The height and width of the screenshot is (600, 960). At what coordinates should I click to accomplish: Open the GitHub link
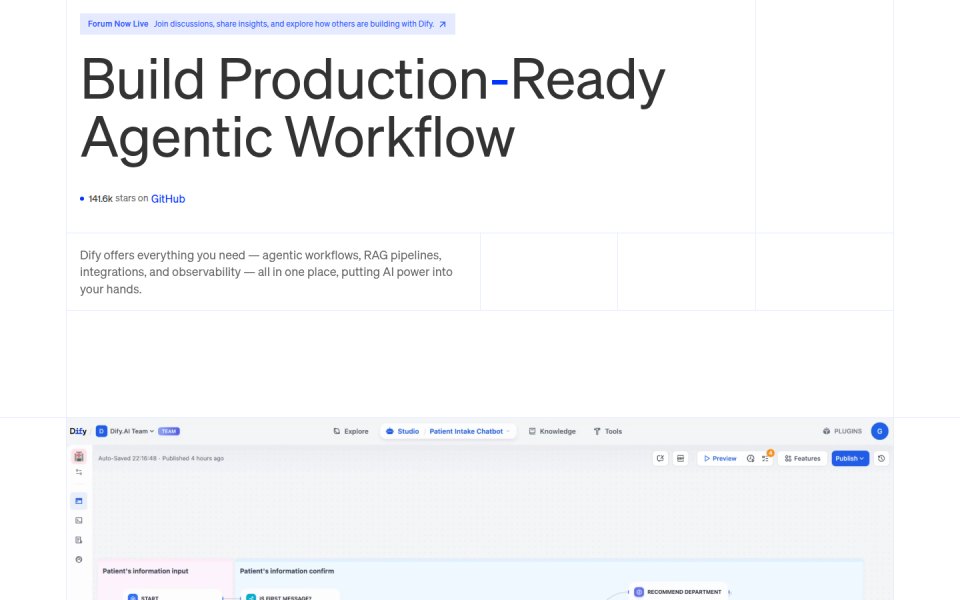pyautogui.click(x=168, y=198)
